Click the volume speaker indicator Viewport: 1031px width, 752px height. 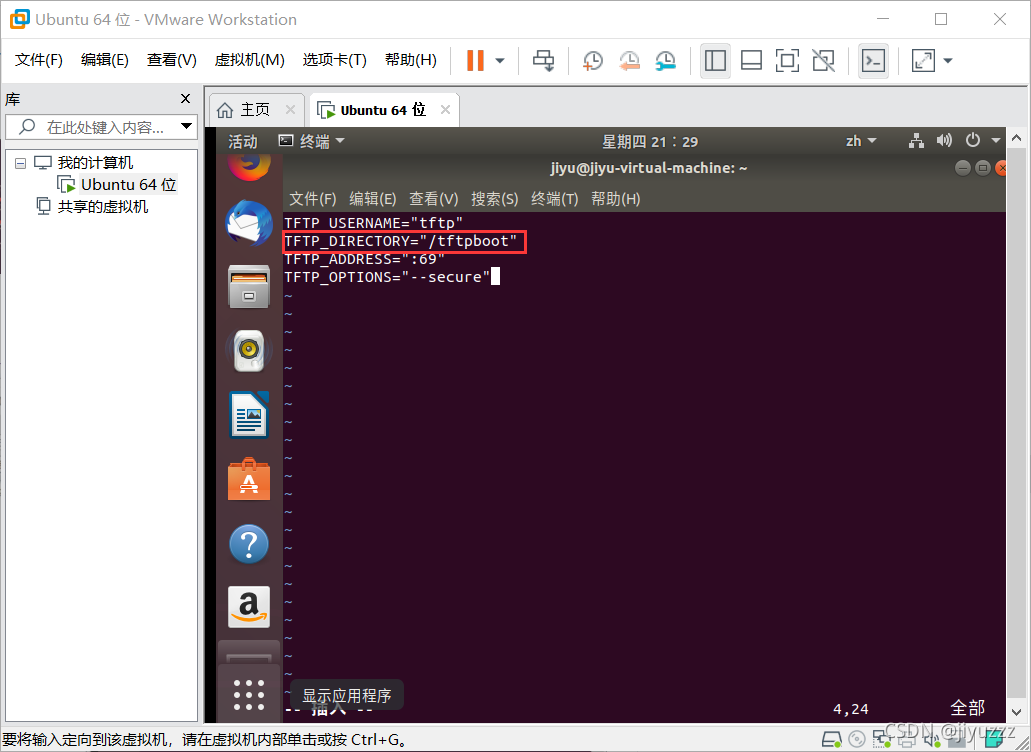[x=944, y=141]
